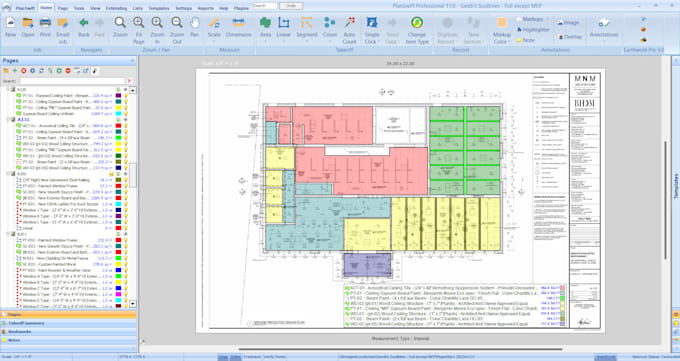Click the red clear-search button
Image resolution: width=680 pixels, height=361 pixels.
point(129,81)
